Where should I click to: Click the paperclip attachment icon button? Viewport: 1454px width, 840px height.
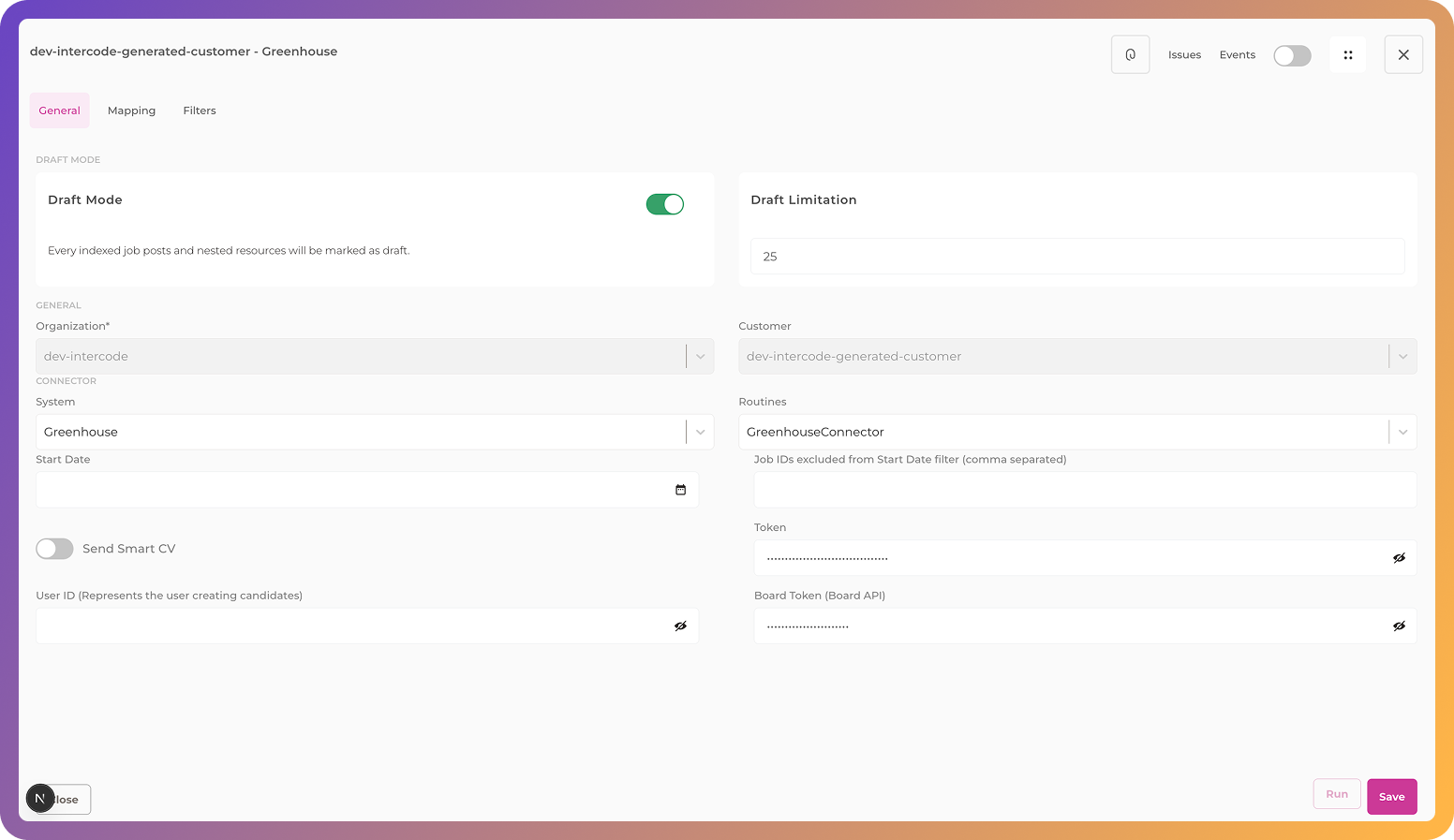point(1130,54)
